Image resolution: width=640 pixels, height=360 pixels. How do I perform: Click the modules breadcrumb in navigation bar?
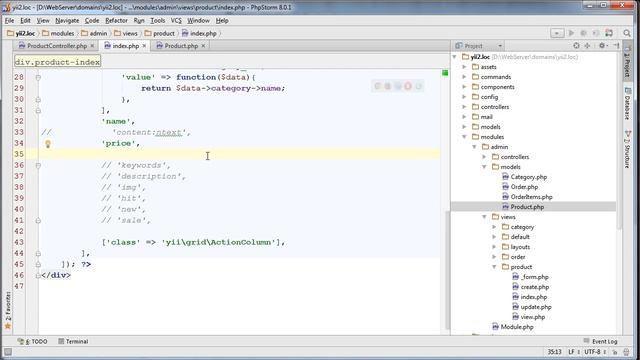(x=58, y=33)
